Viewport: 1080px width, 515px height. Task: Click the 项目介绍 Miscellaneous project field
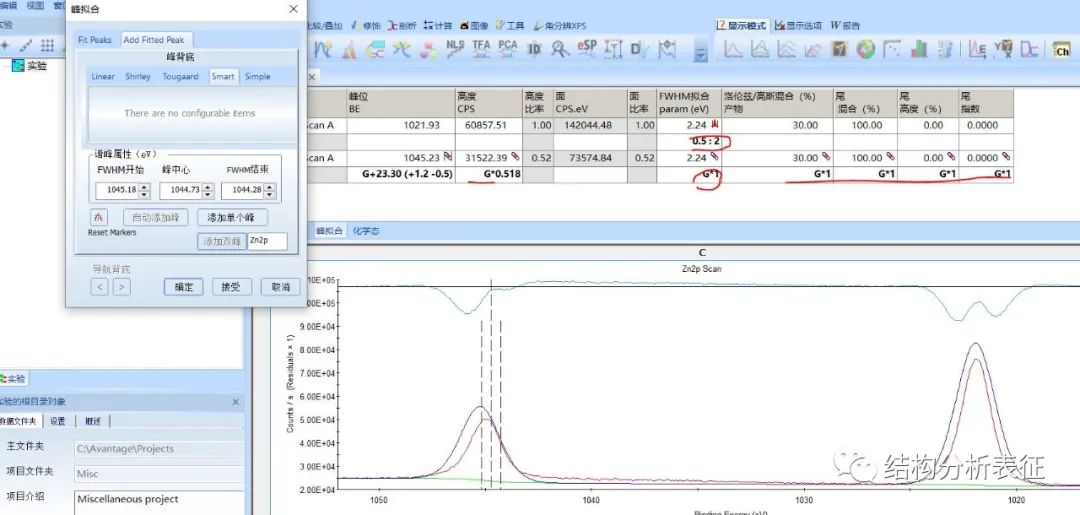click(x=159, y=502)
